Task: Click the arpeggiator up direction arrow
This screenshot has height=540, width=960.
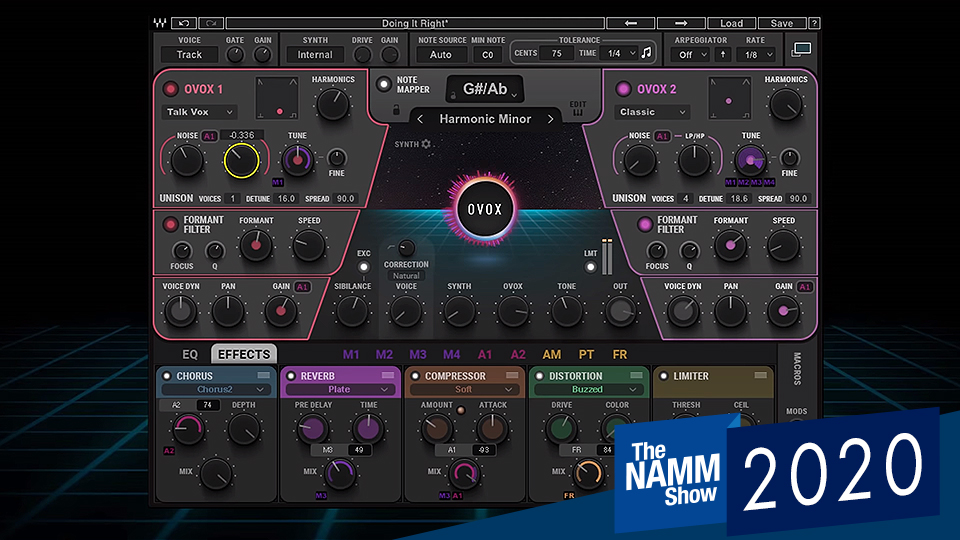Action: [x=722, y=54]
